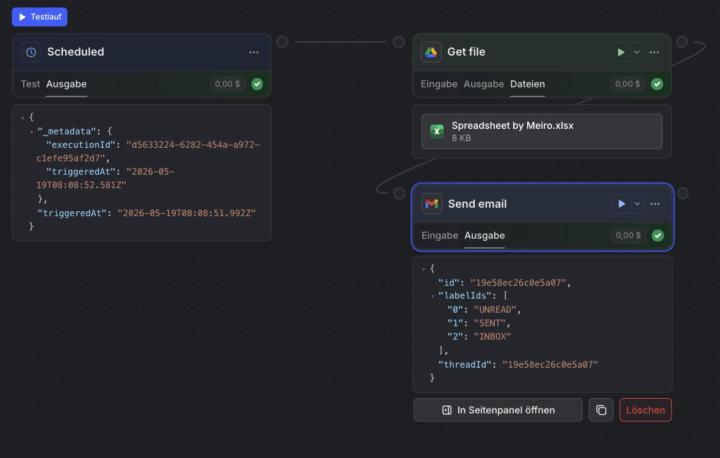Viewport: 720px width, 458px height.
Task: Click the green success checkmark on Scheduled node
Action: tap(257, 84)
